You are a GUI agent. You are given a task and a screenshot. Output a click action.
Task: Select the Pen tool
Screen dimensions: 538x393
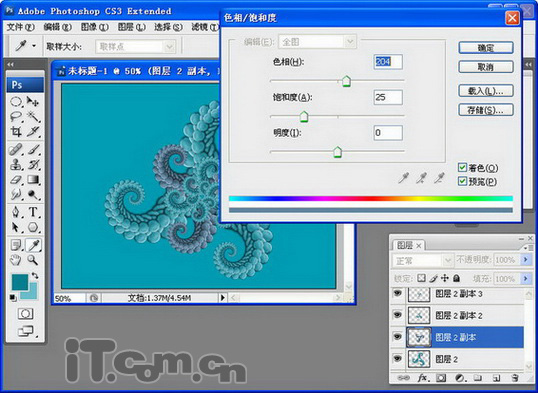coord(16,212)
